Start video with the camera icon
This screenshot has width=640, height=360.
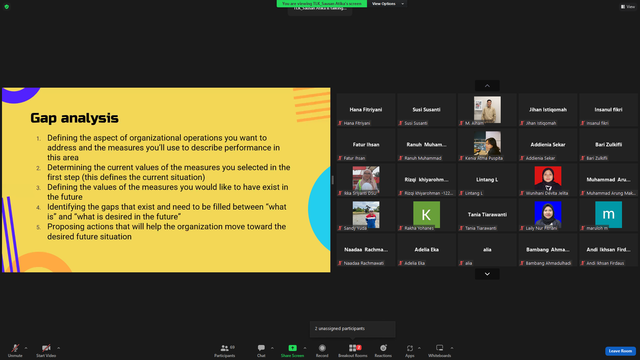click(46, 350)
